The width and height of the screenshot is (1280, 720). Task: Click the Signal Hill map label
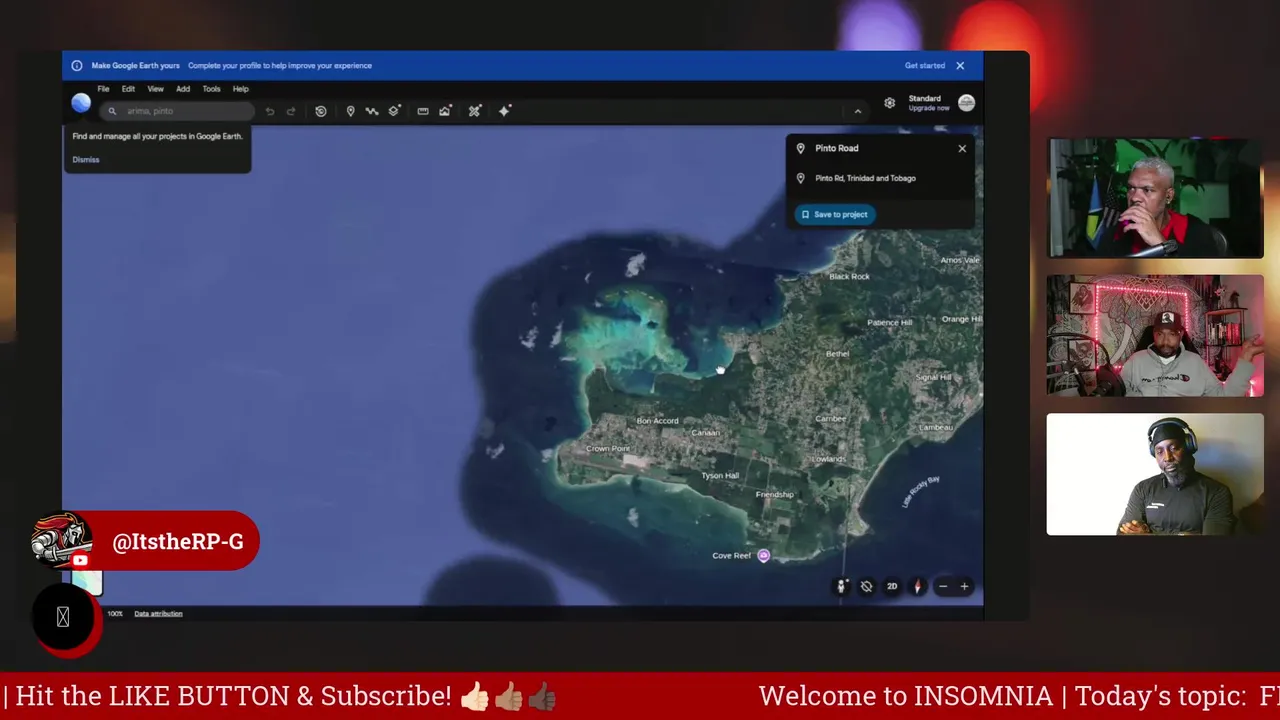click(934, 378)
